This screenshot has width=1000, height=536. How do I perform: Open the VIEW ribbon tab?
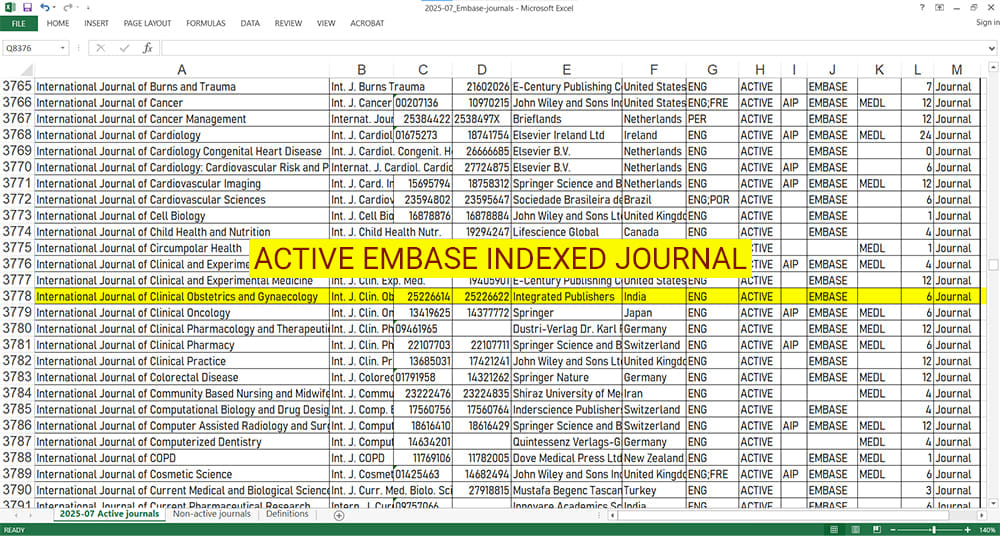tap(326, 24)
